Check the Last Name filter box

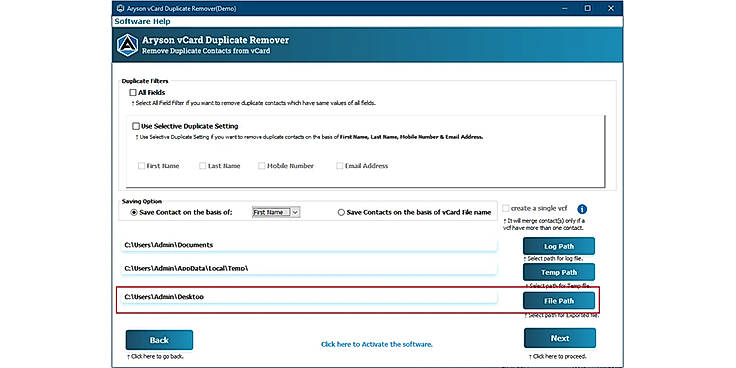pos(202,166)
